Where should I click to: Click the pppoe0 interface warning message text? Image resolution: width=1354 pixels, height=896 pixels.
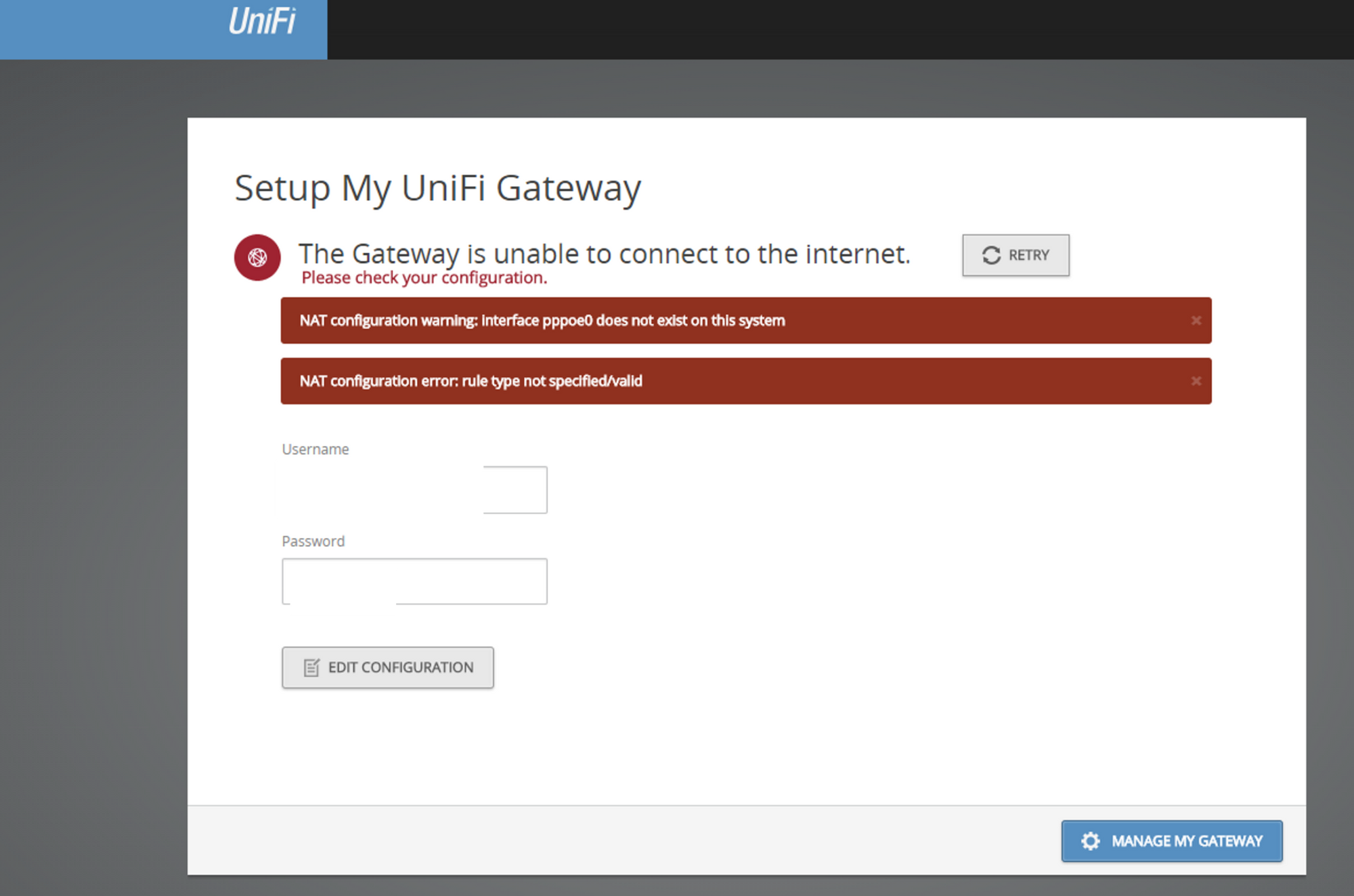(542, 321)
